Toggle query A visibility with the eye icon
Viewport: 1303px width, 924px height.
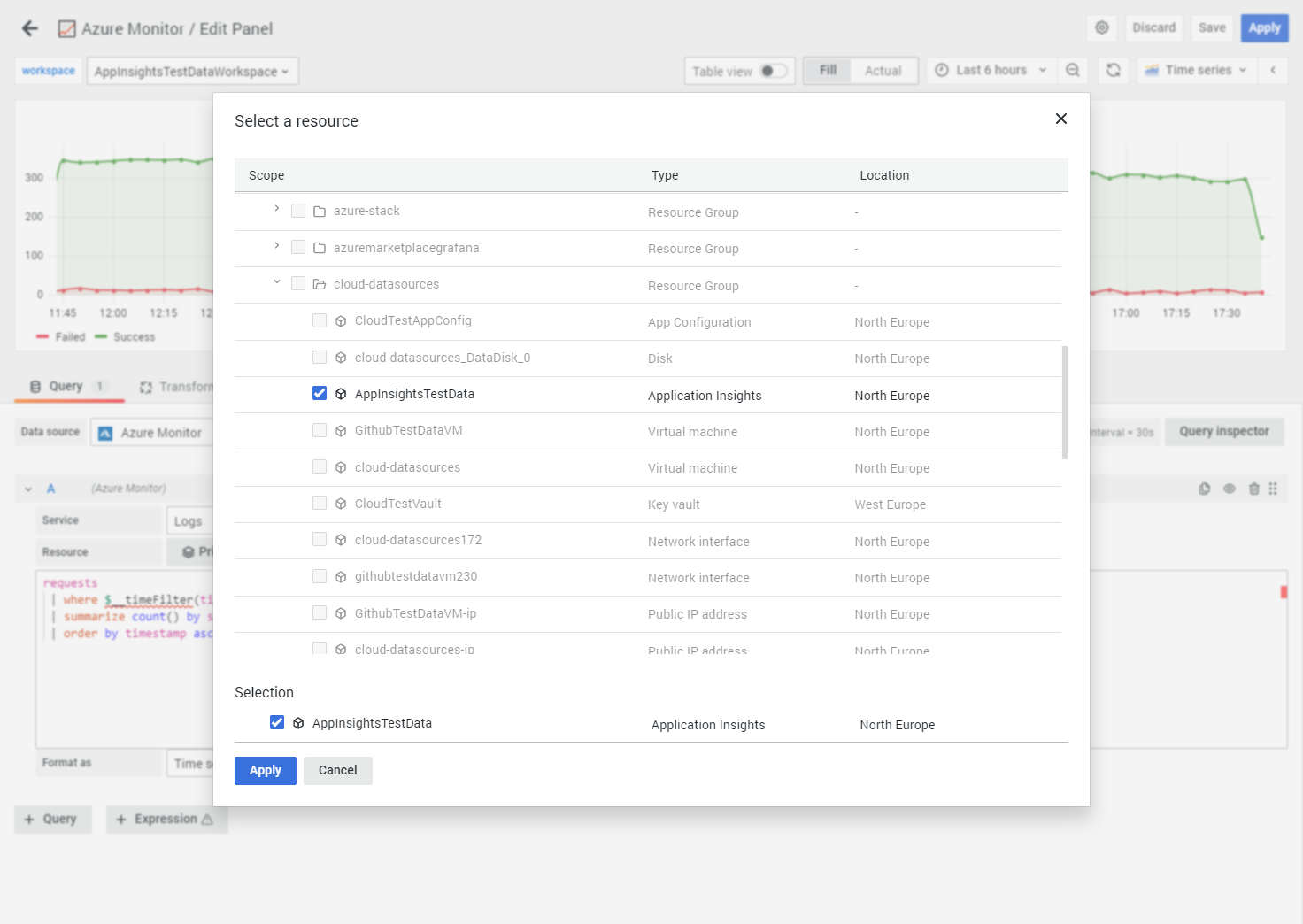pos(1229,488)
